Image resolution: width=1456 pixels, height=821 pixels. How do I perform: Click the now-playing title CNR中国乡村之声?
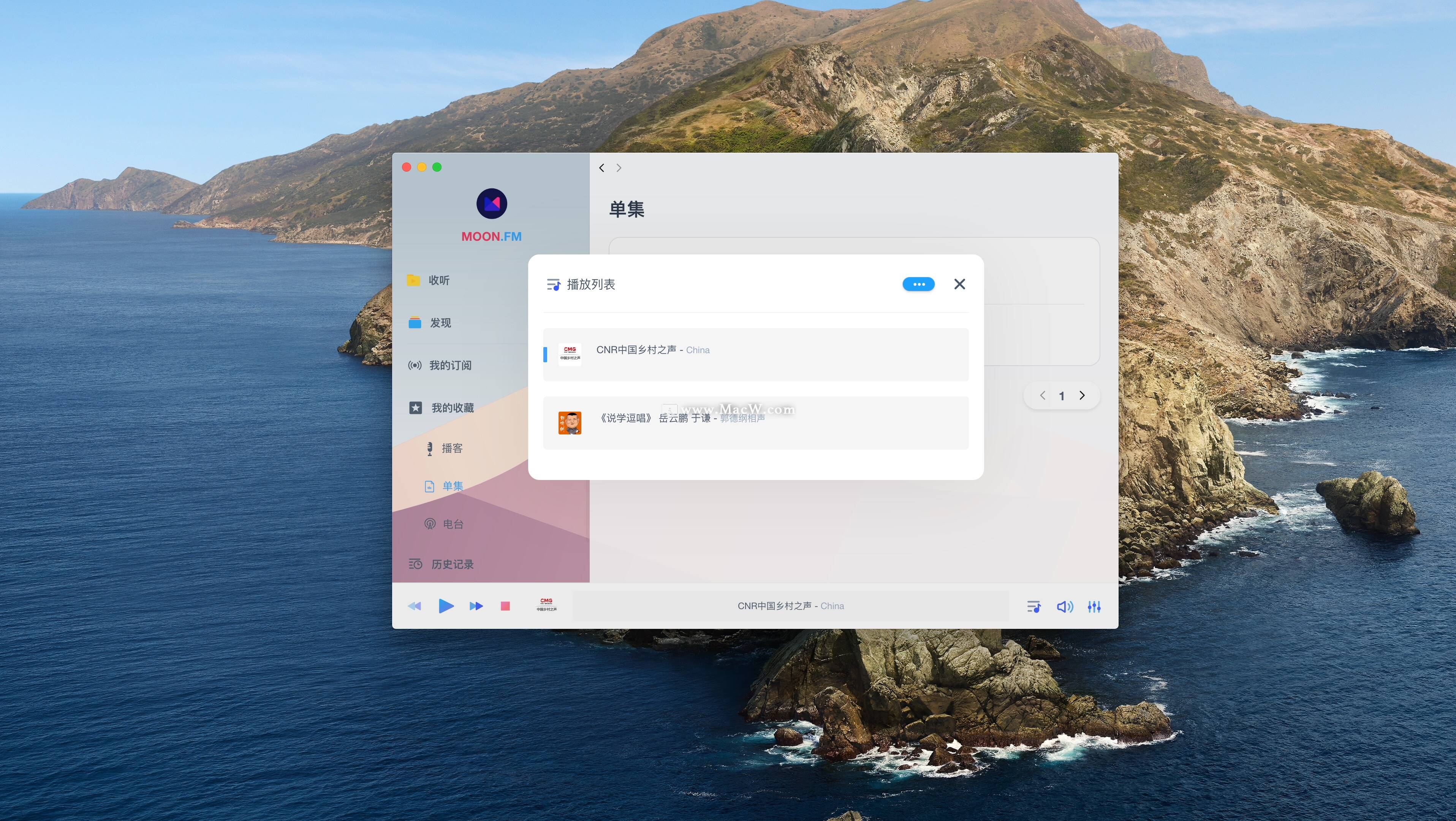click(774, 606)
